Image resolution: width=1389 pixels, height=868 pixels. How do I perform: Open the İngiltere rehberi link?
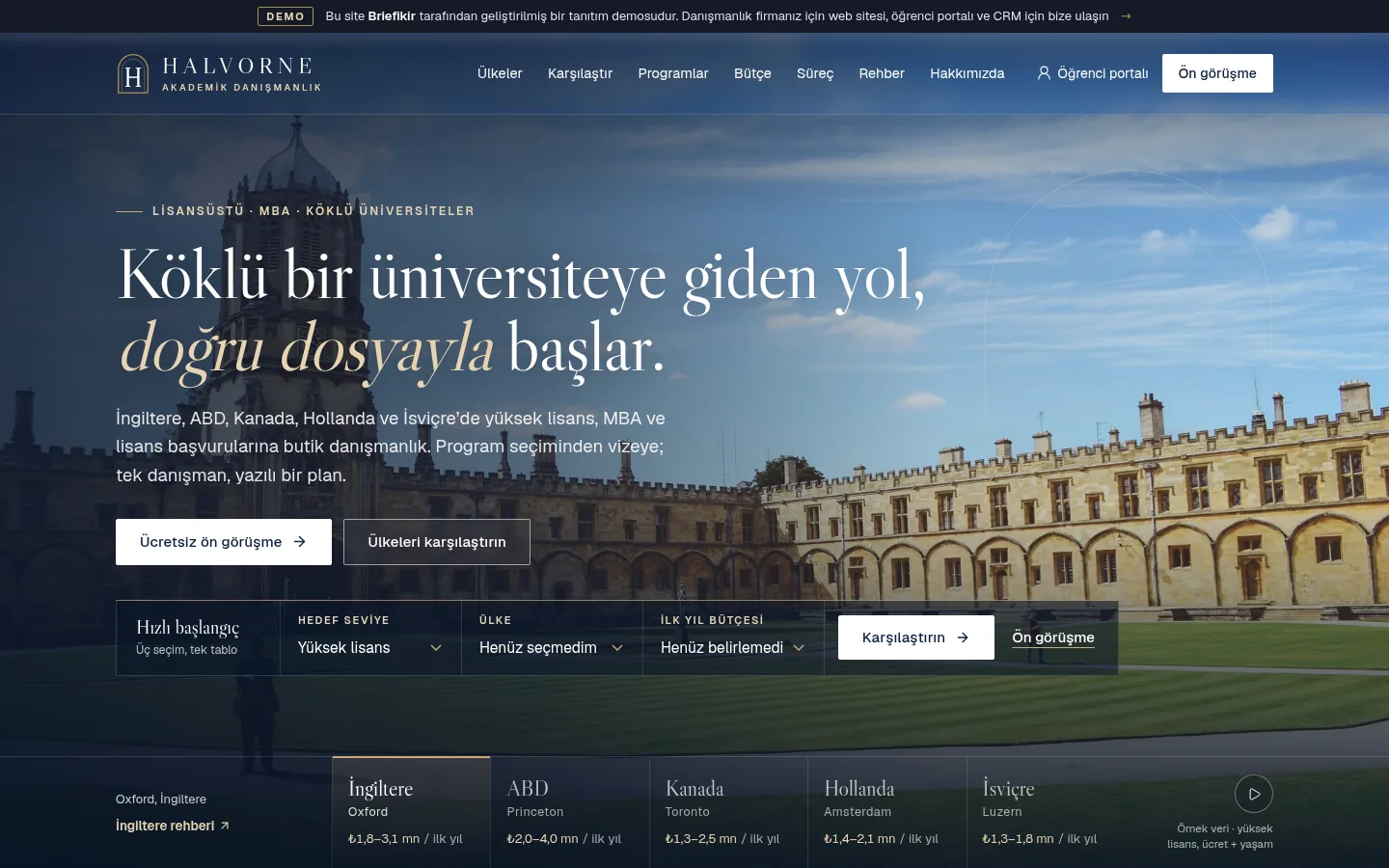pos(173,826)
